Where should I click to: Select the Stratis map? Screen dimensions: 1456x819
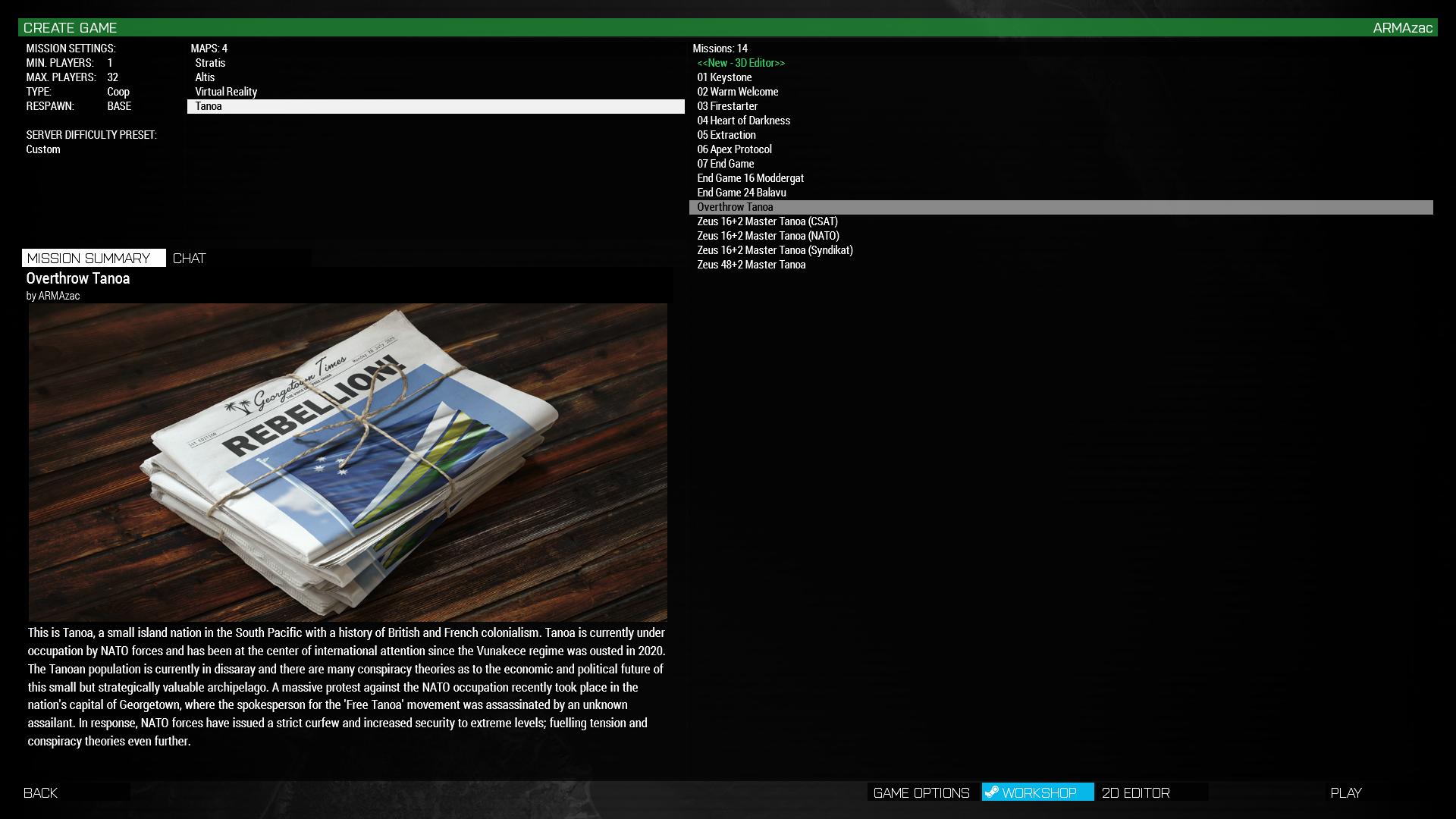tap(210, 63)
